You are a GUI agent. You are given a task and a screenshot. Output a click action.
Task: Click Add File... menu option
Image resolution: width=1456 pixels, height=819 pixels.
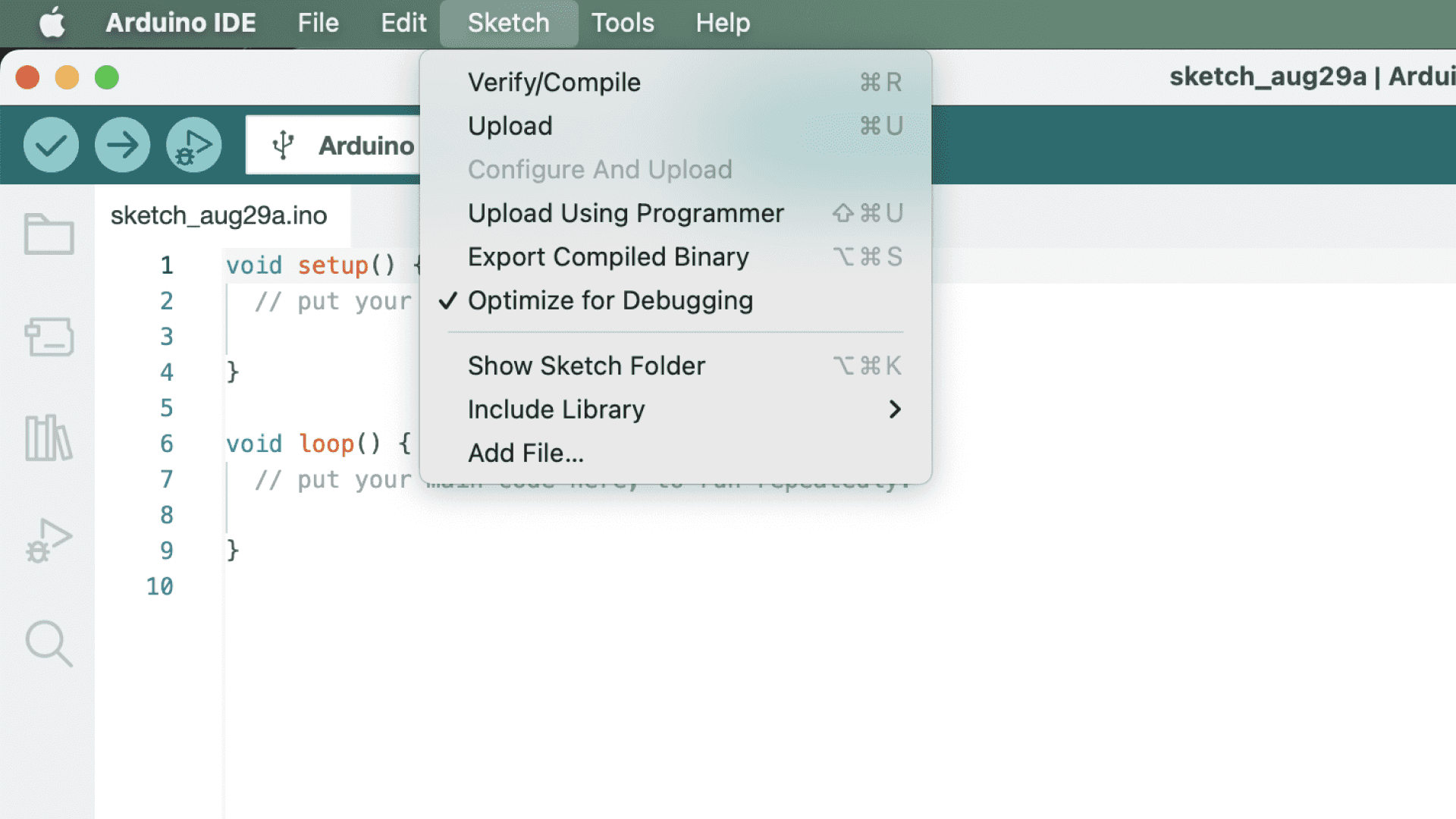pos(525,453)
